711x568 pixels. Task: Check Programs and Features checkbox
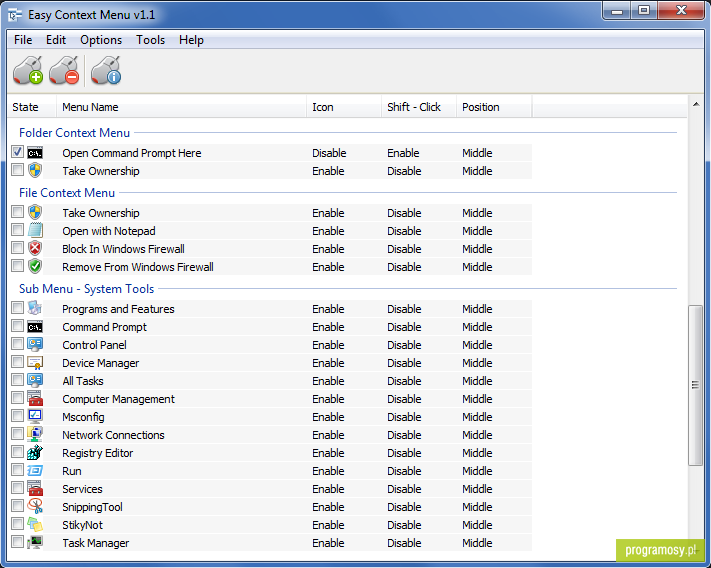[x=17, y=308]
